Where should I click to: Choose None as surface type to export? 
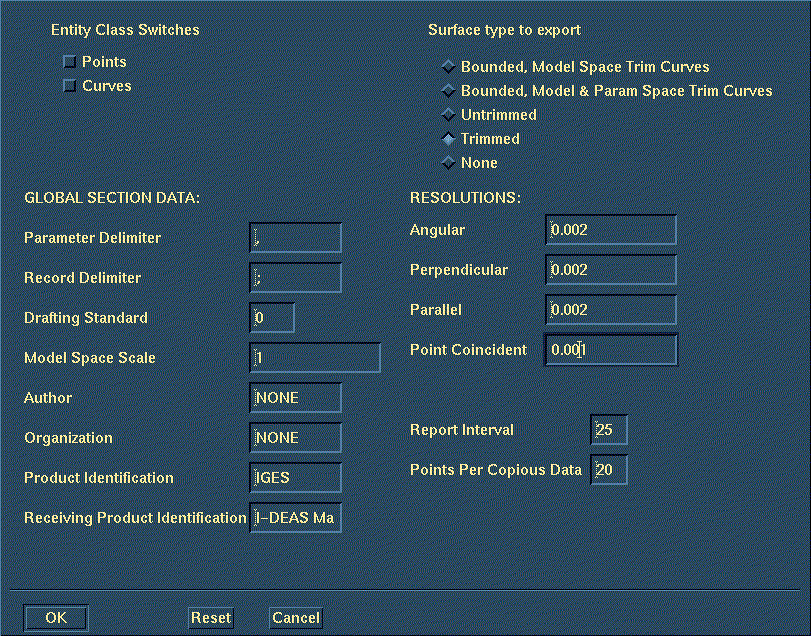point(449,163)
